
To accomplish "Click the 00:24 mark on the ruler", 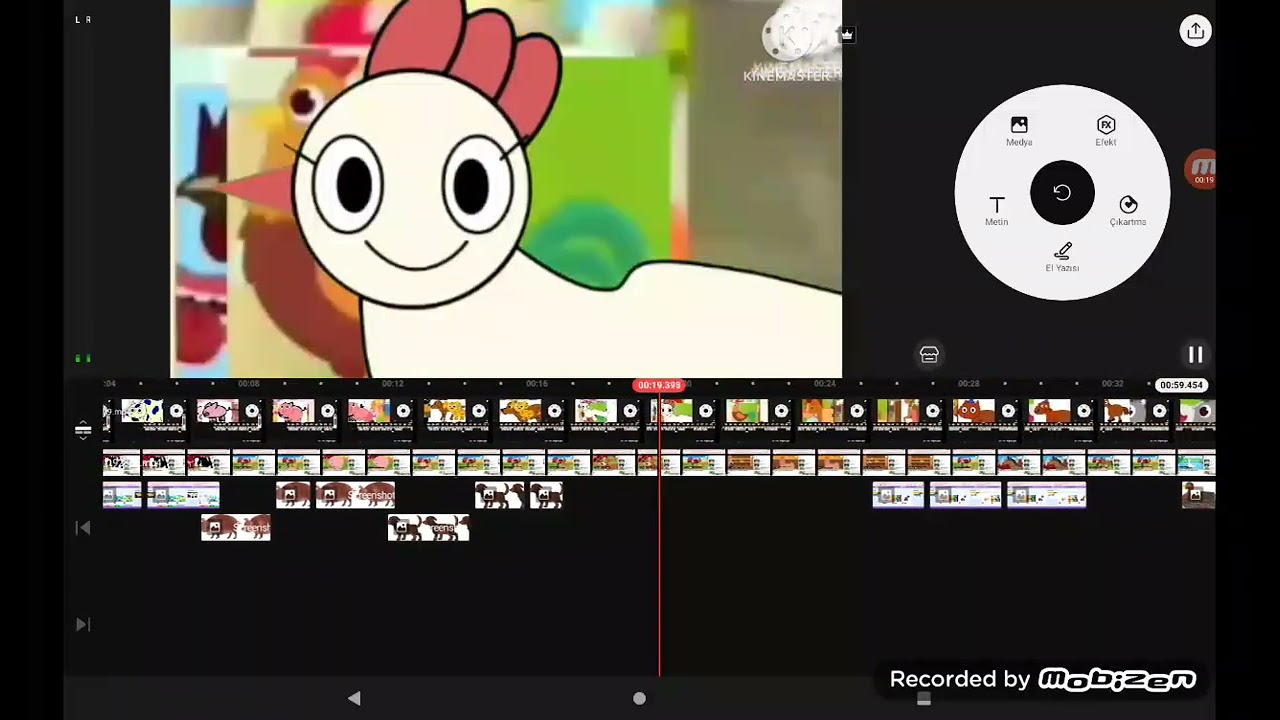I will pos(825,384).
